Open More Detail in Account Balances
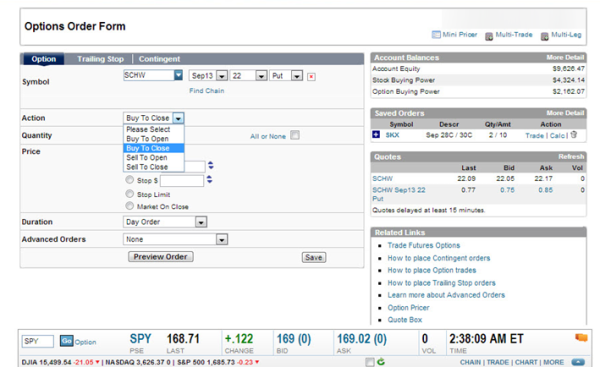The height and width of the screenshot is (367, 600). [x=565, y=57]
